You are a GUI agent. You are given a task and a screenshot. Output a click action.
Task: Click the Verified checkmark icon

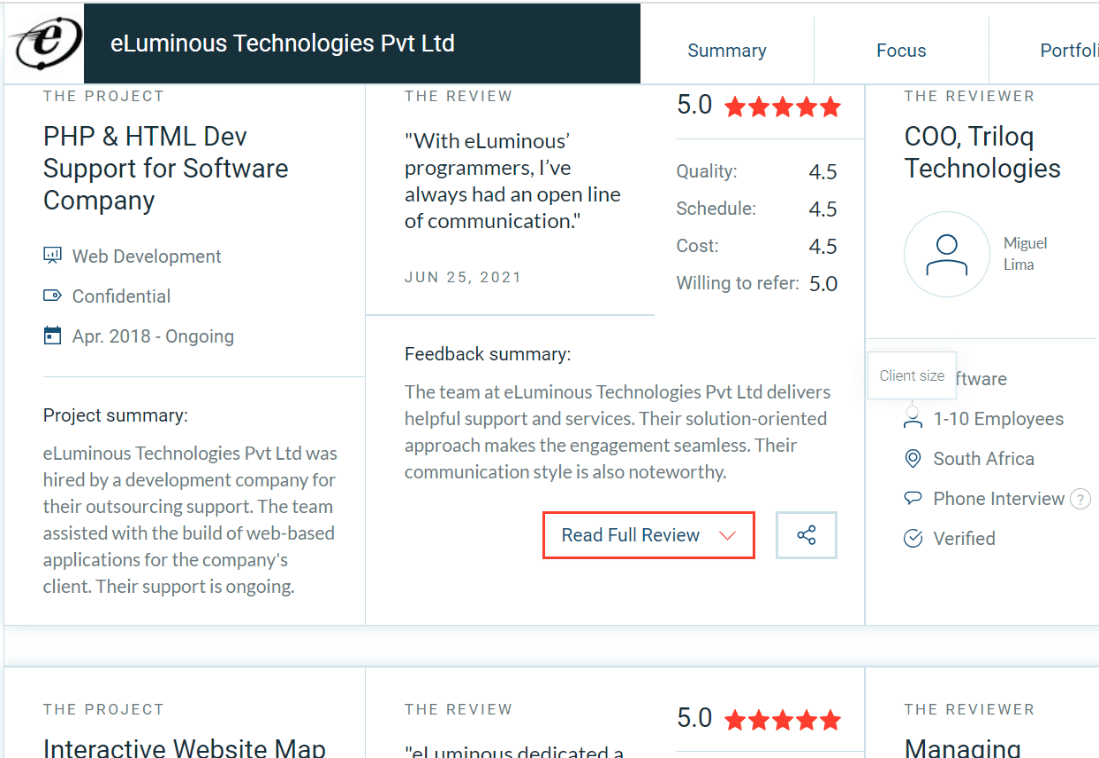pos(912,539)
